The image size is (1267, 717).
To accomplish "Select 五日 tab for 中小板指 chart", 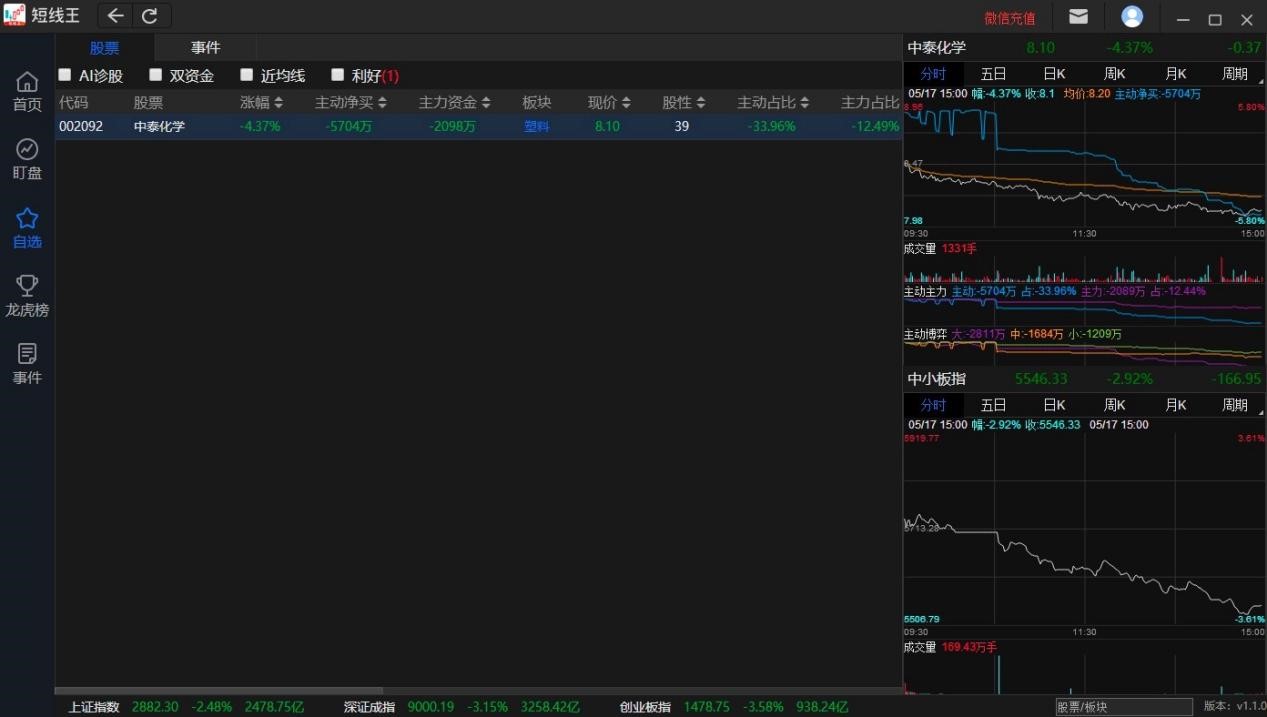I will (x=993, y=405).
